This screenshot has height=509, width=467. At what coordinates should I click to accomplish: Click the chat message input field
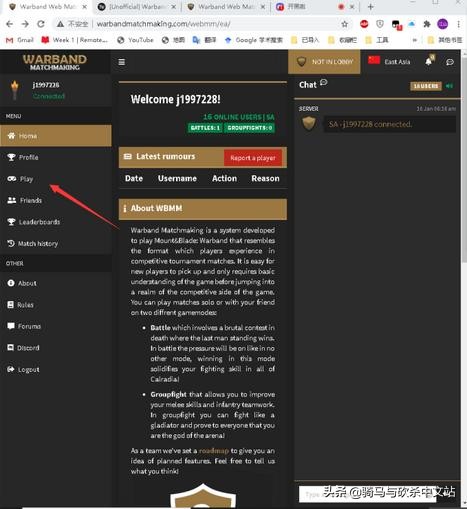pos(367,494)
